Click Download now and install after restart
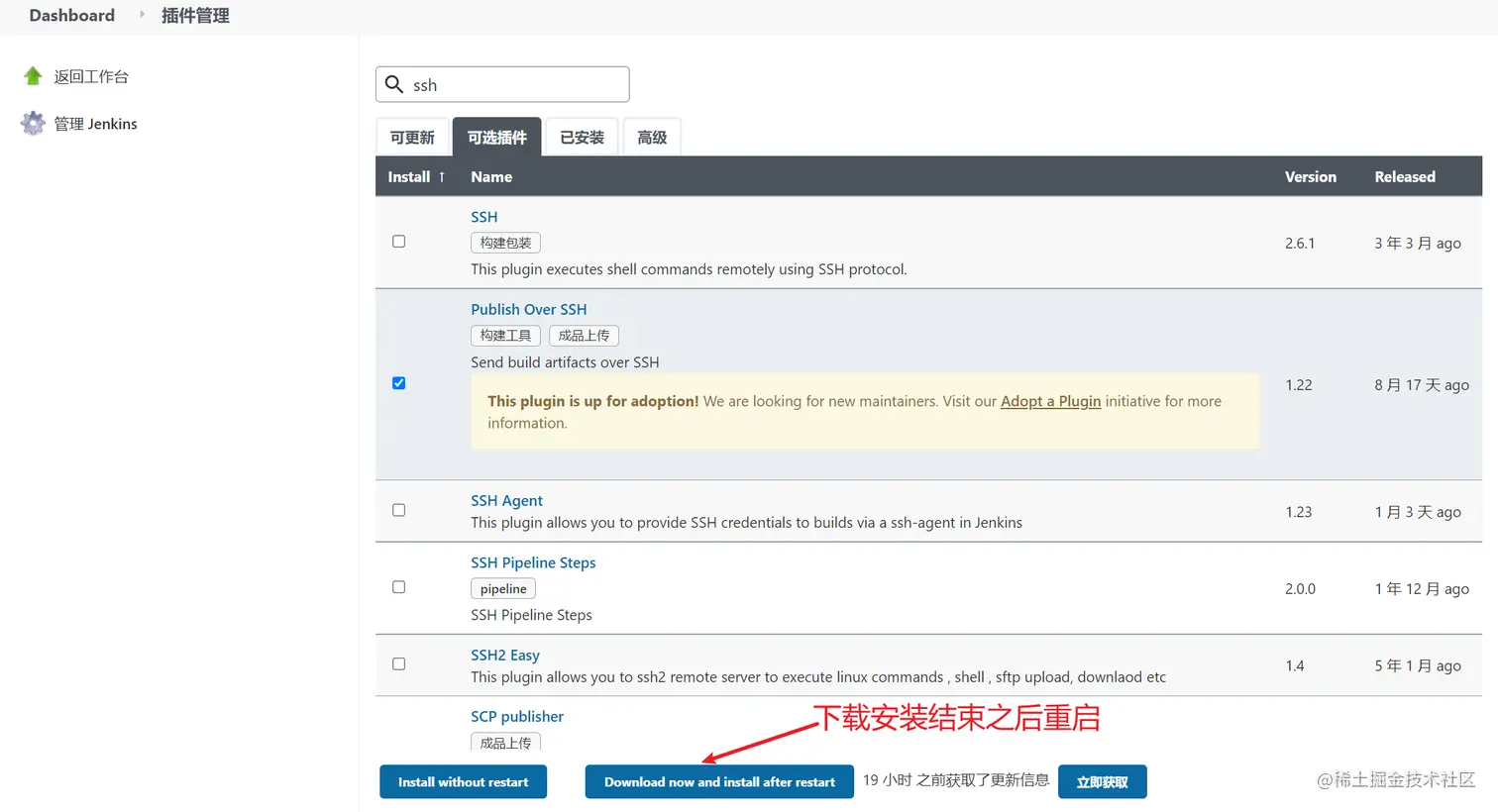Viewport: 1498px width, 812px height. point(719,782)
